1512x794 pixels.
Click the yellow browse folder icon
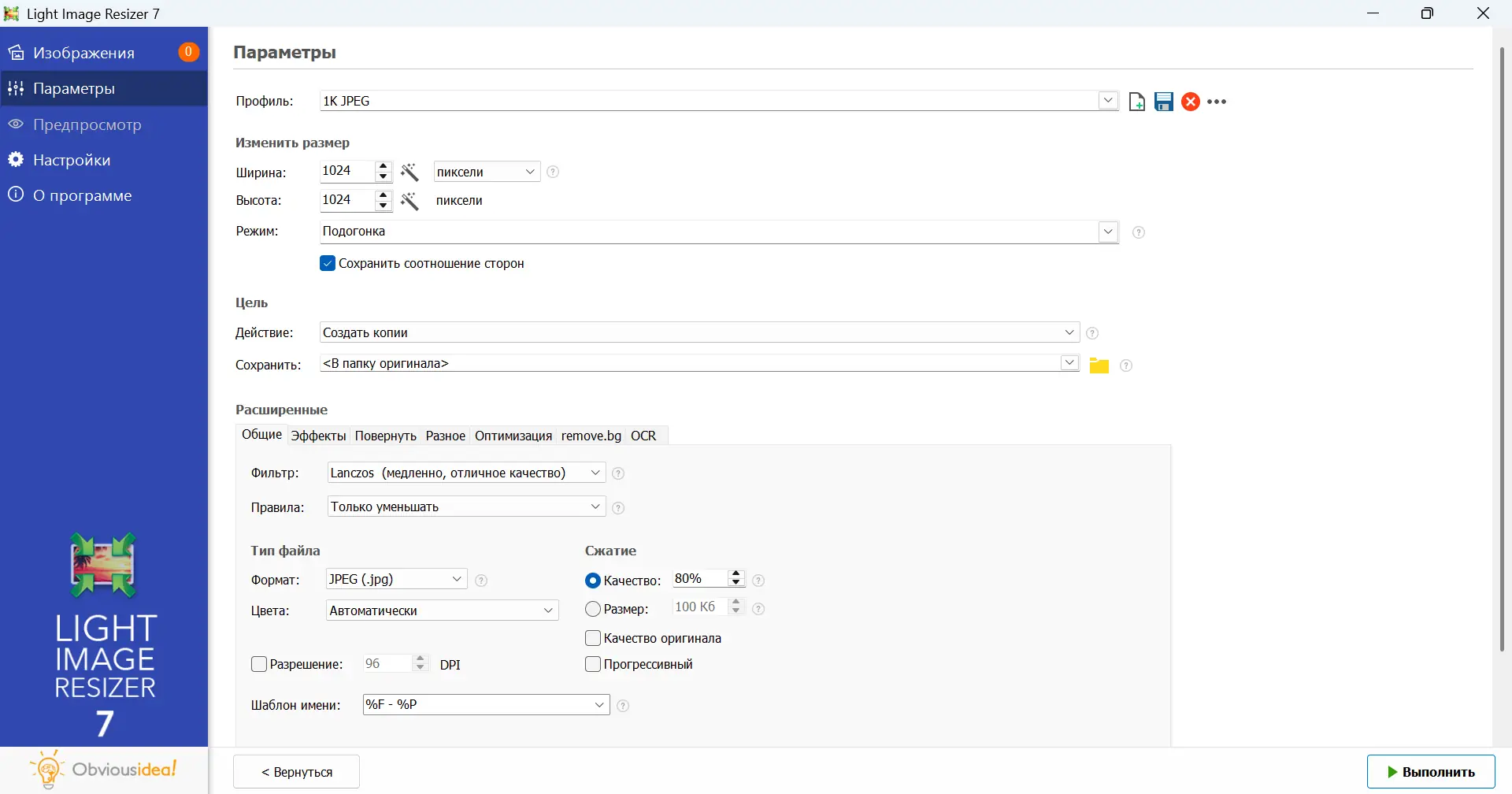(1099, 365)
